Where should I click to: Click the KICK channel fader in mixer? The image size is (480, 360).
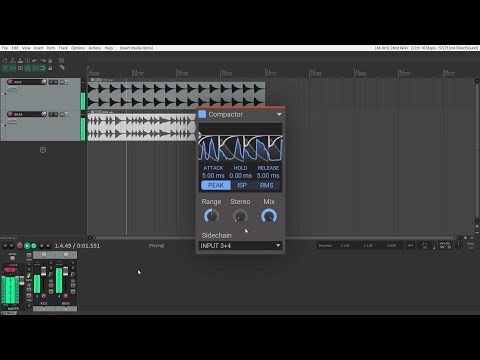pos(43,272)
